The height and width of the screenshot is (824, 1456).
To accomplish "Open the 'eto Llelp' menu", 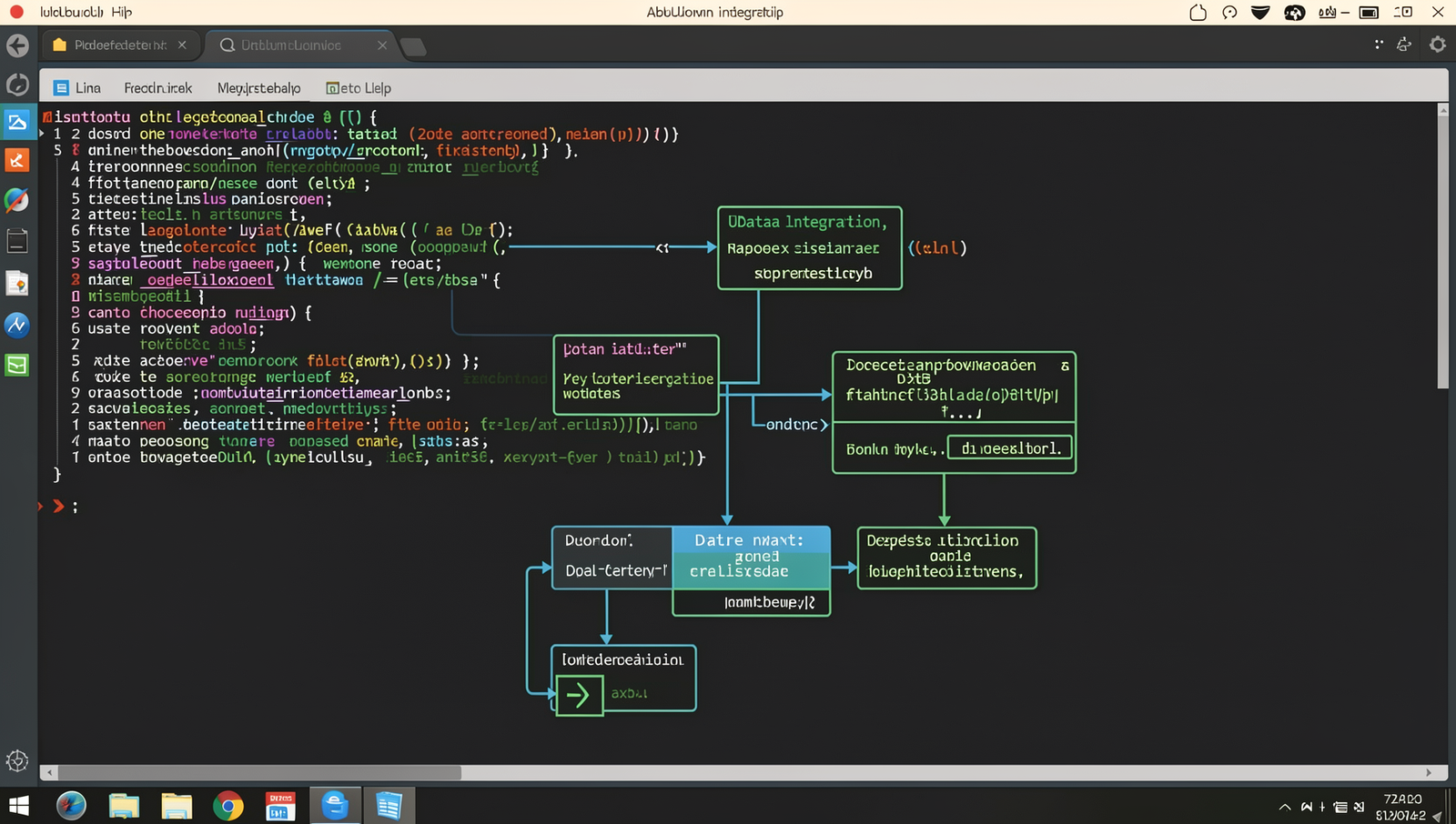I will (x=359, y=88).
